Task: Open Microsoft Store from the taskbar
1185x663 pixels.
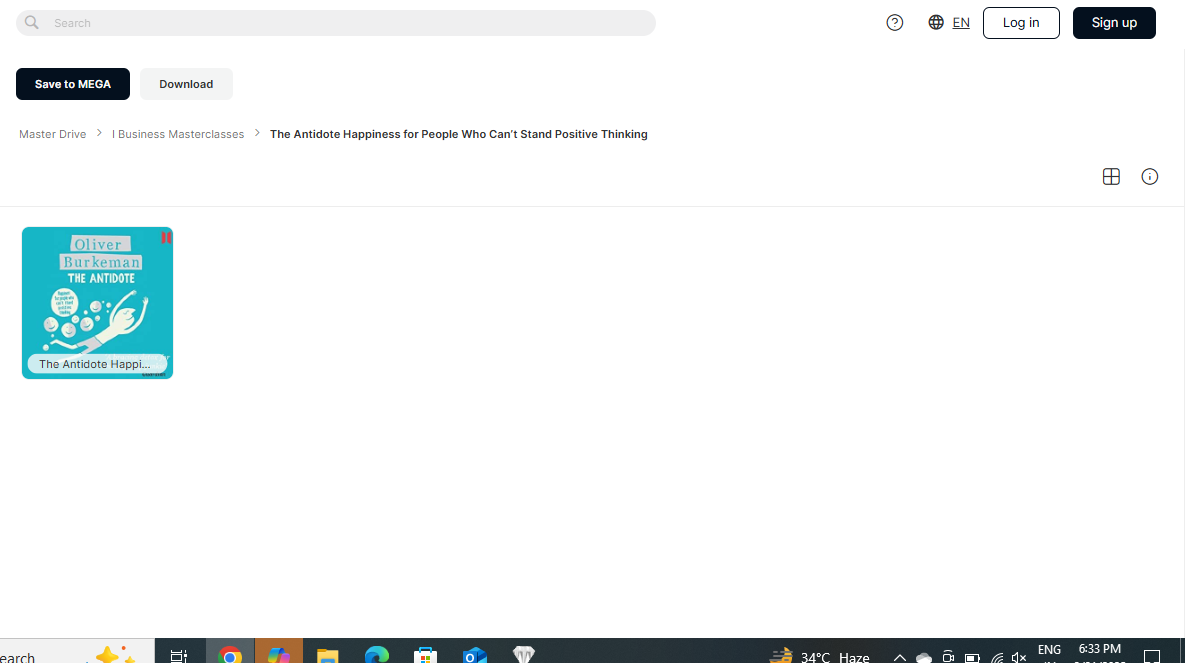Action: [425, 655]
